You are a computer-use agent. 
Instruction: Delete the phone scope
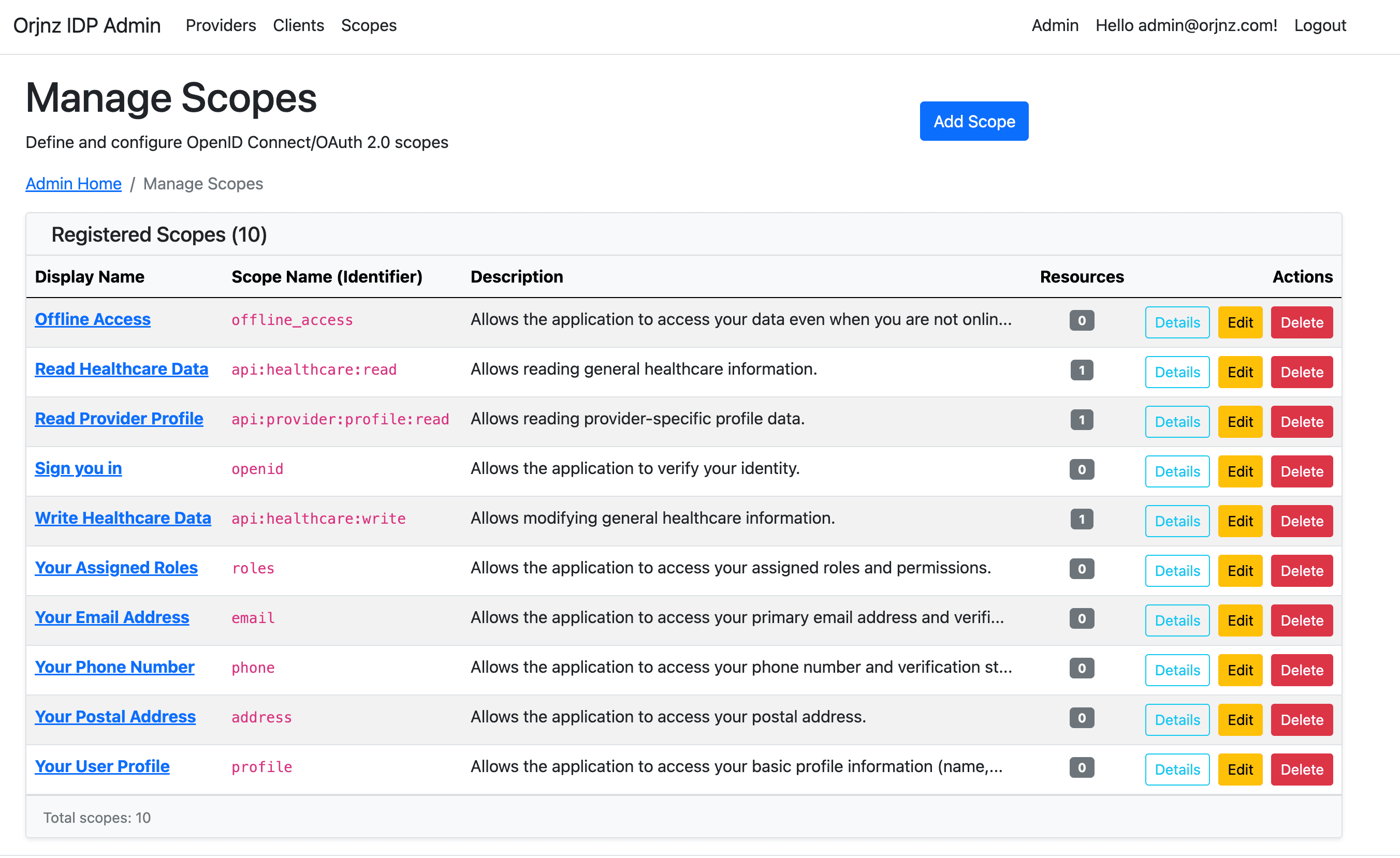tap(1302, 670)
